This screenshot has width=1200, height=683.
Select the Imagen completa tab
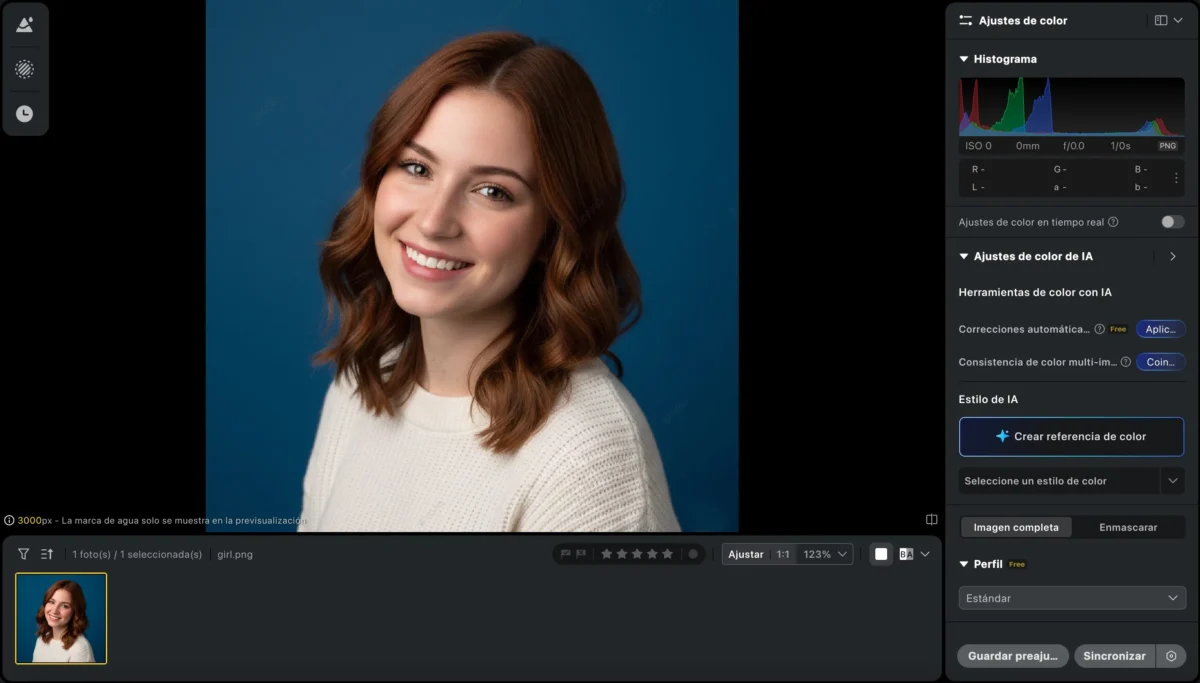click(1015, 527)
